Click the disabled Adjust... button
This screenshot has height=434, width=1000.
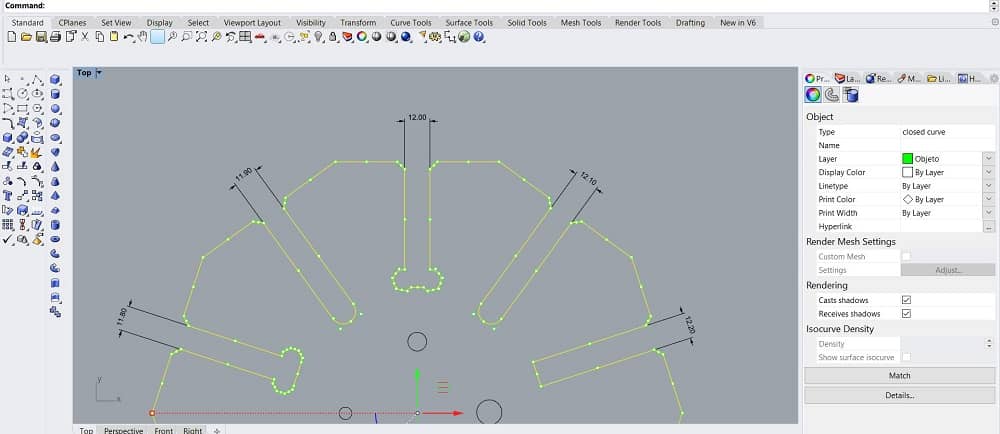(x=947, y=270)
